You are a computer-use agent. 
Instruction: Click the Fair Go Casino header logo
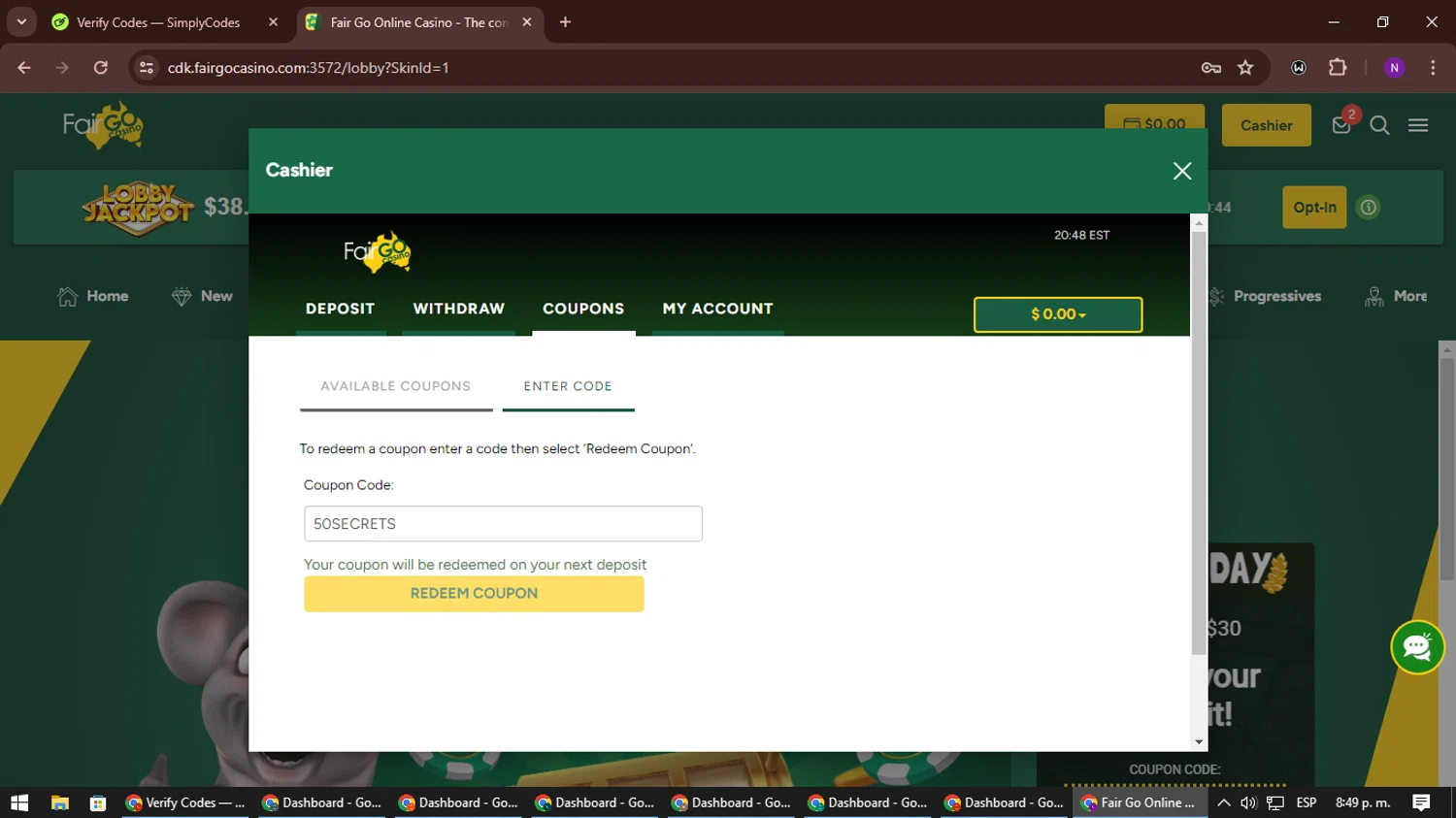[103, 125]
